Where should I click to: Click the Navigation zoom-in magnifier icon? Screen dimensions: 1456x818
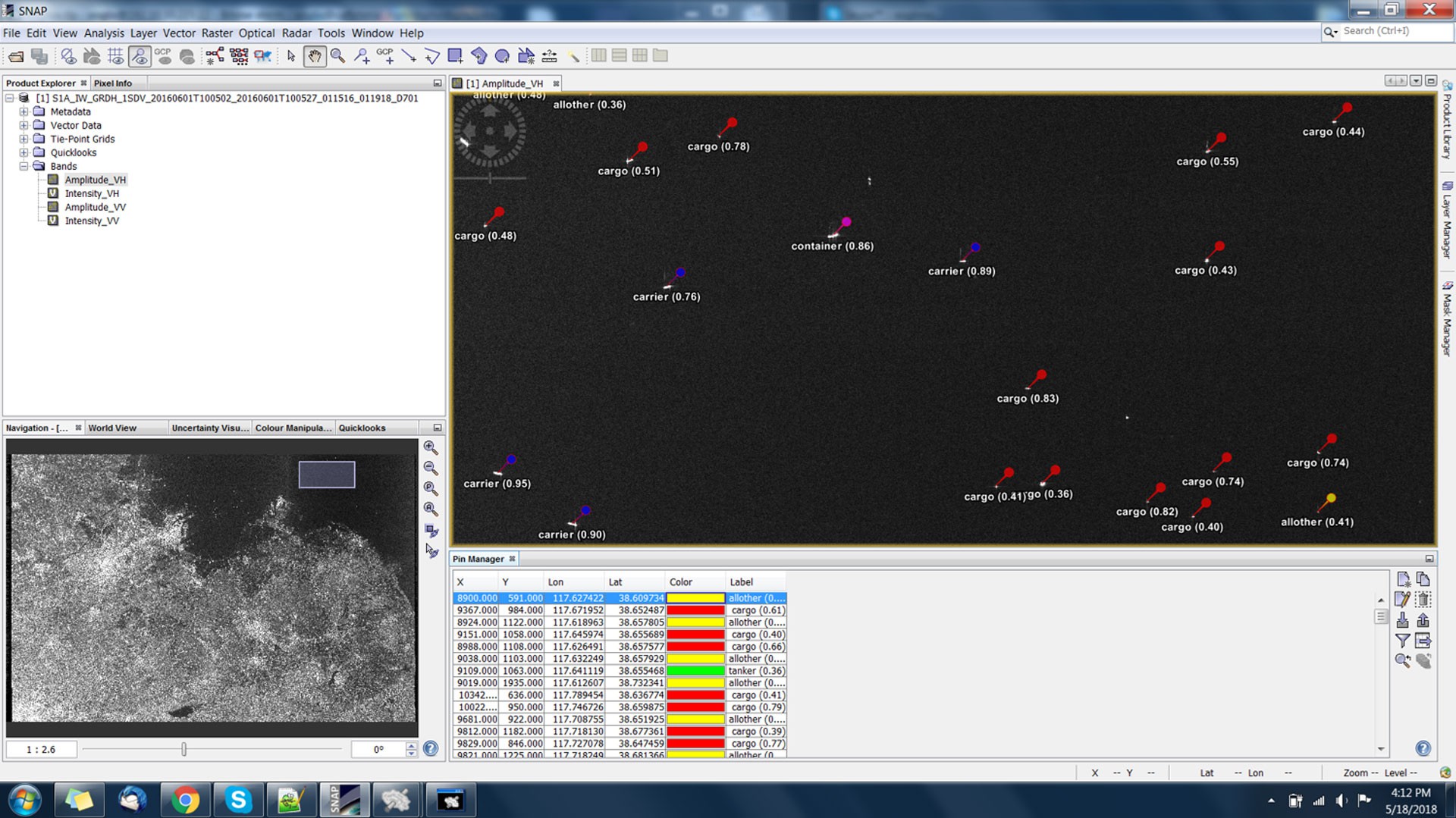tap(431, 447)
